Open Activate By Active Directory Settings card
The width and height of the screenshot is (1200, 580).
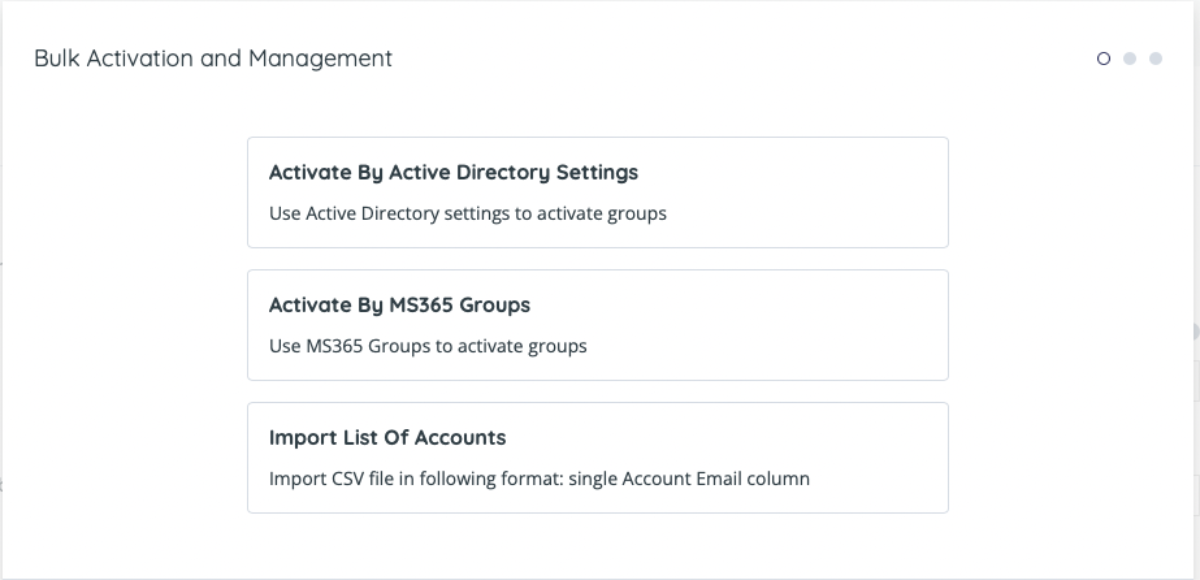598,192
